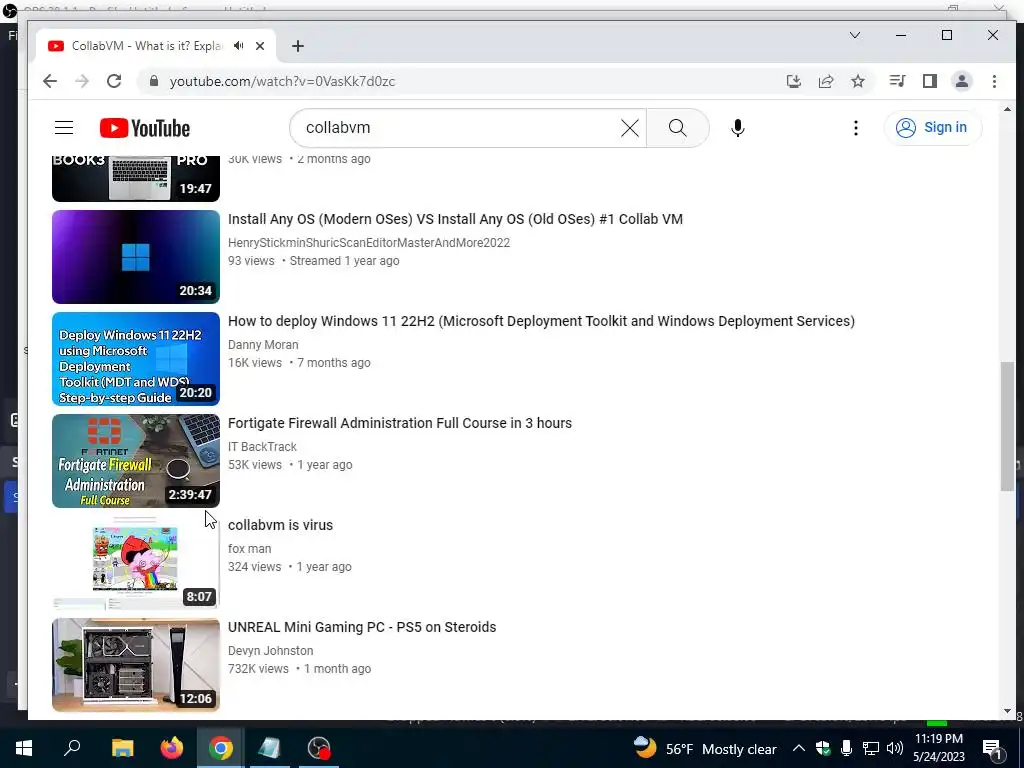Run search with magnifier button
Viewport: 1024px width, 768px height.
point(678,128)
